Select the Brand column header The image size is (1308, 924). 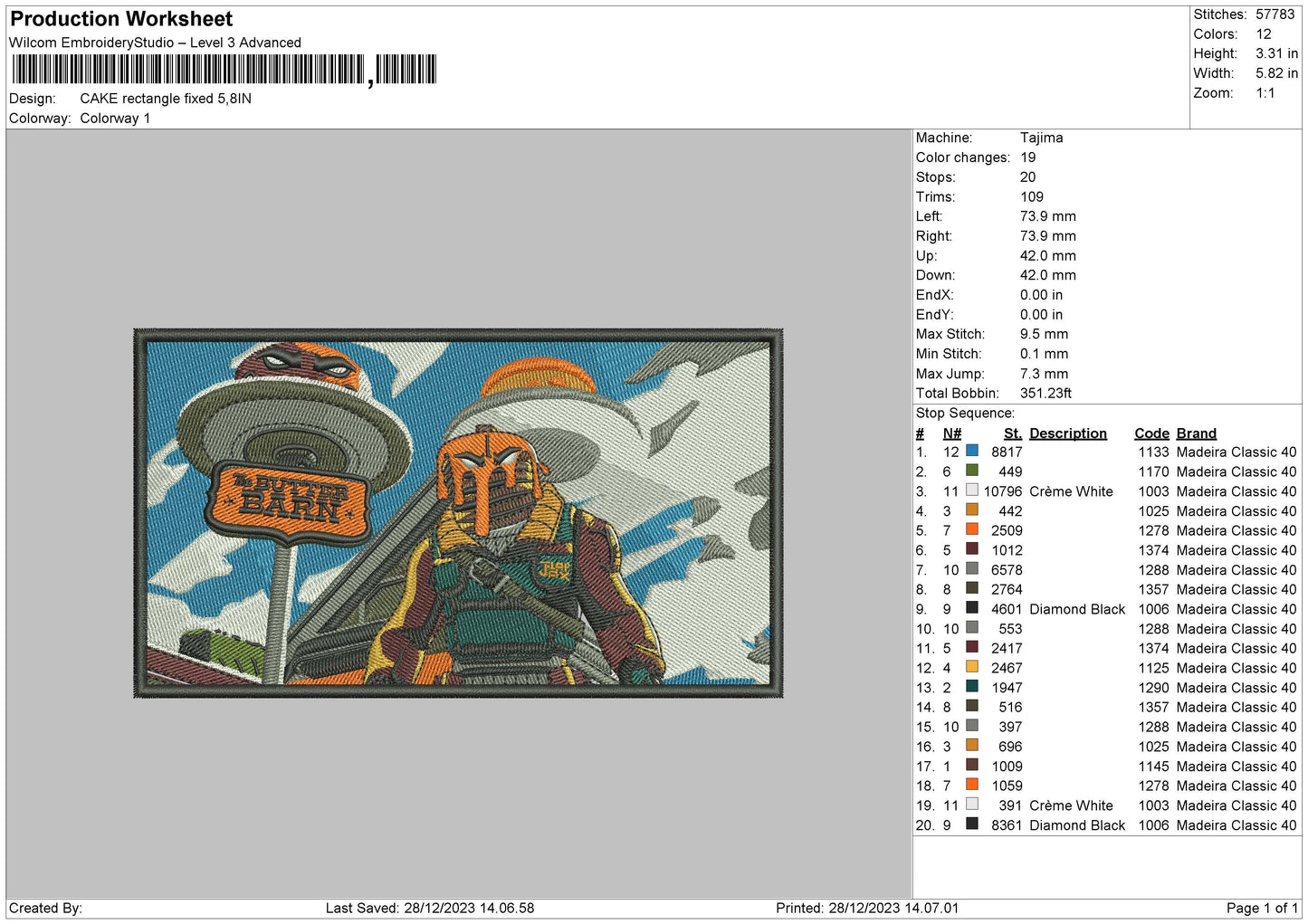(x=1197, y=433)
